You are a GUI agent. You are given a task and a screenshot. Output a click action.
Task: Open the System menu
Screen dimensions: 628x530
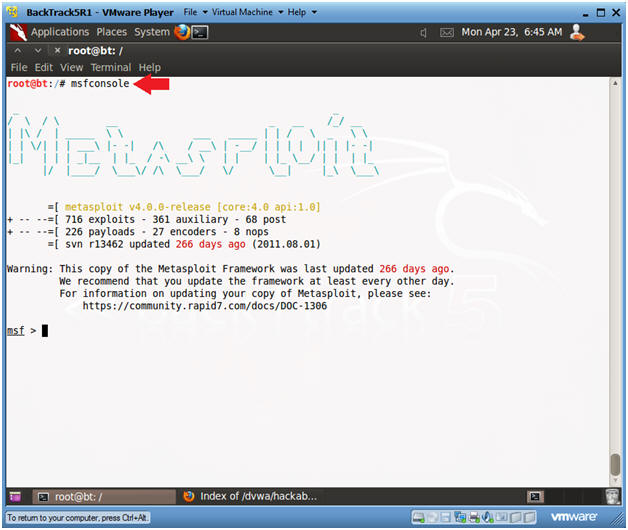[152, 32]
